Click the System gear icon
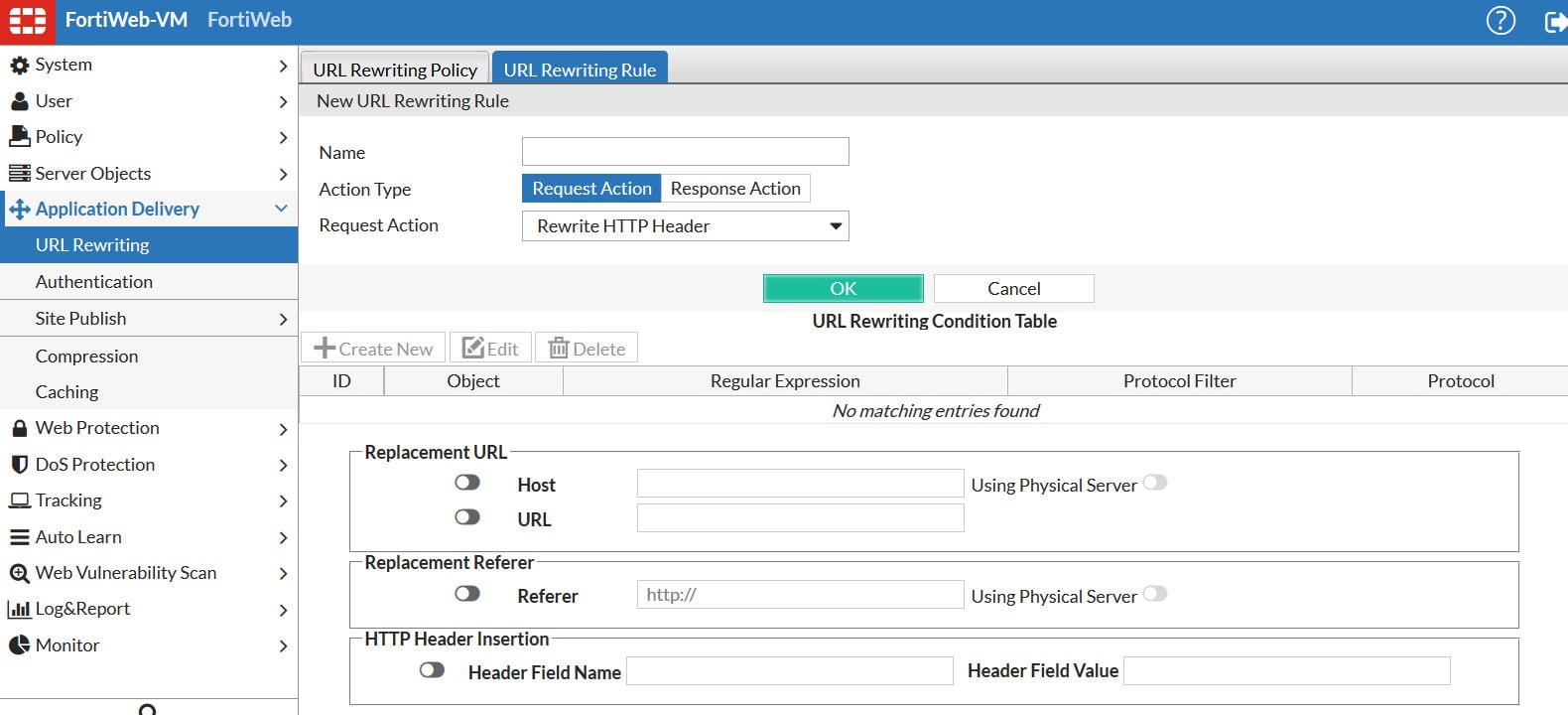The height and width of the screenshot is (715, 1568). [19, 66]
